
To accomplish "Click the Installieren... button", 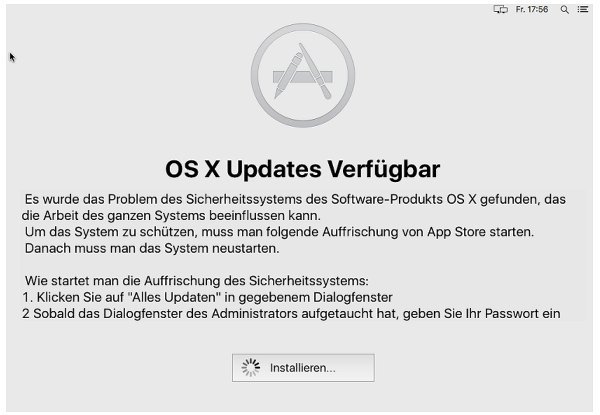I will pyautogui.click(x=303, y=368).
